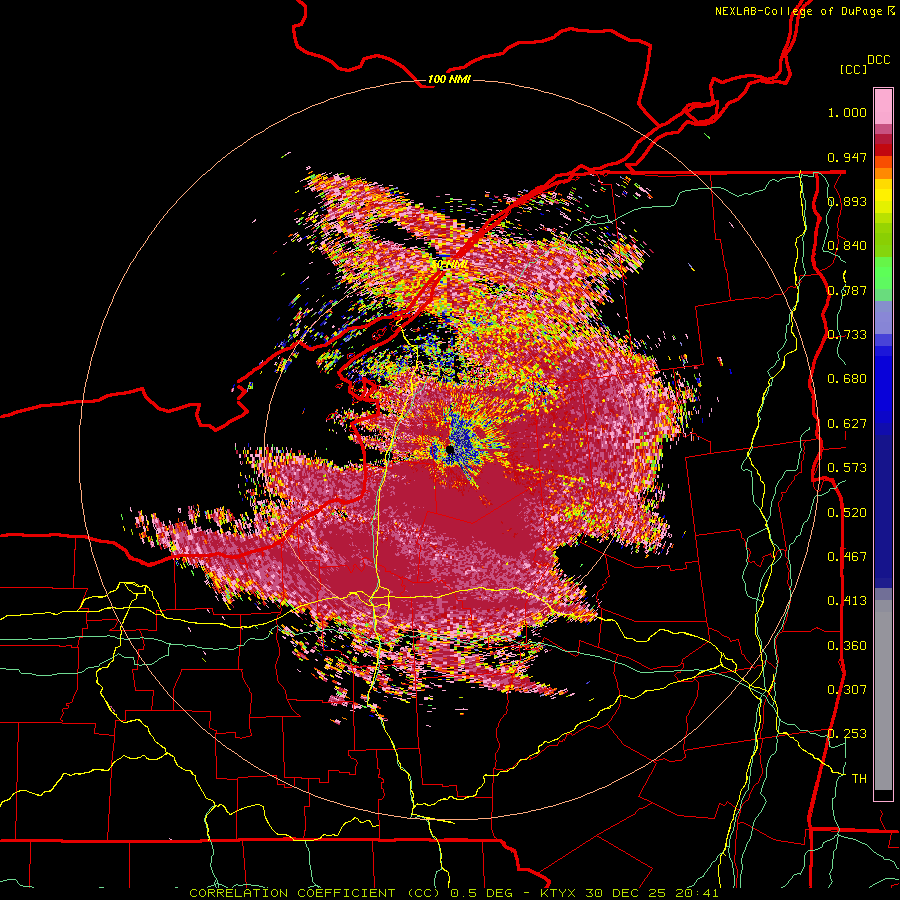Image resolution: width=900 pixels, height=900 pixels.
Task: Click the TH threshold label
Action: 859,779
